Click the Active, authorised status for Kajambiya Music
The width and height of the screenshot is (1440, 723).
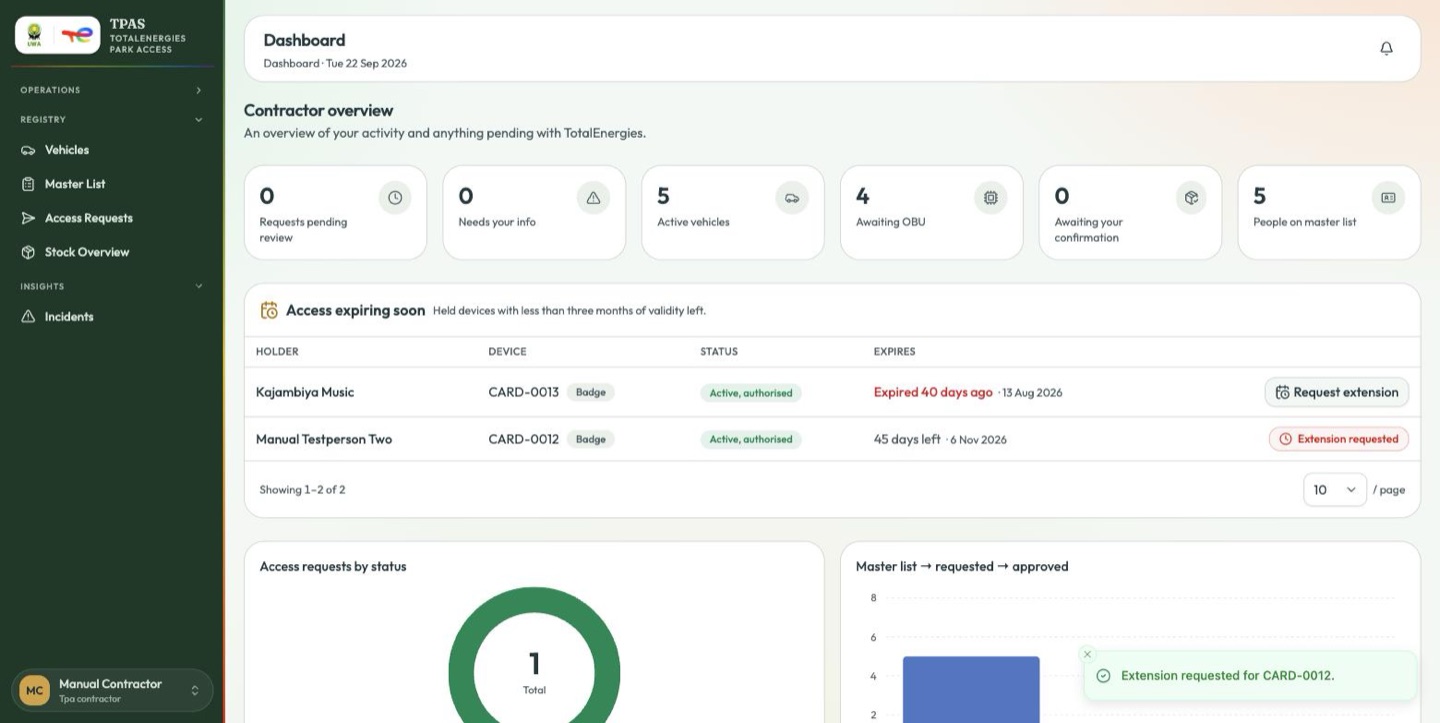pos(751,393)
